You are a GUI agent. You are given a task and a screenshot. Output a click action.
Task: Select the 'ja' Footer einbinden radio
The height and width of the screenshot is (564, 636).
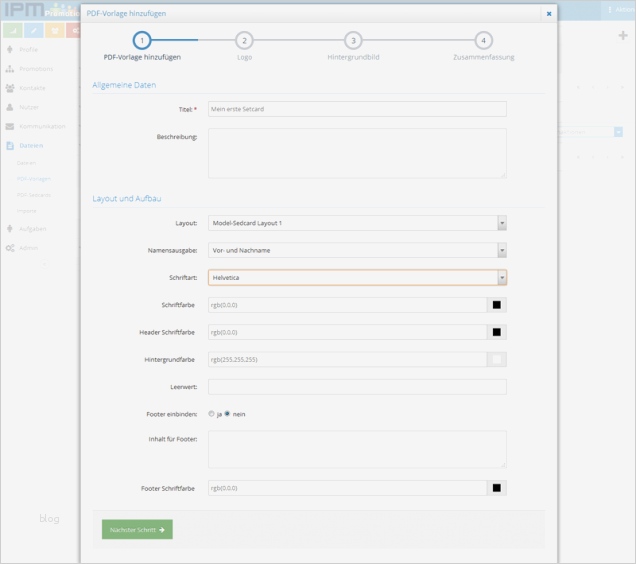pos(211,414)
